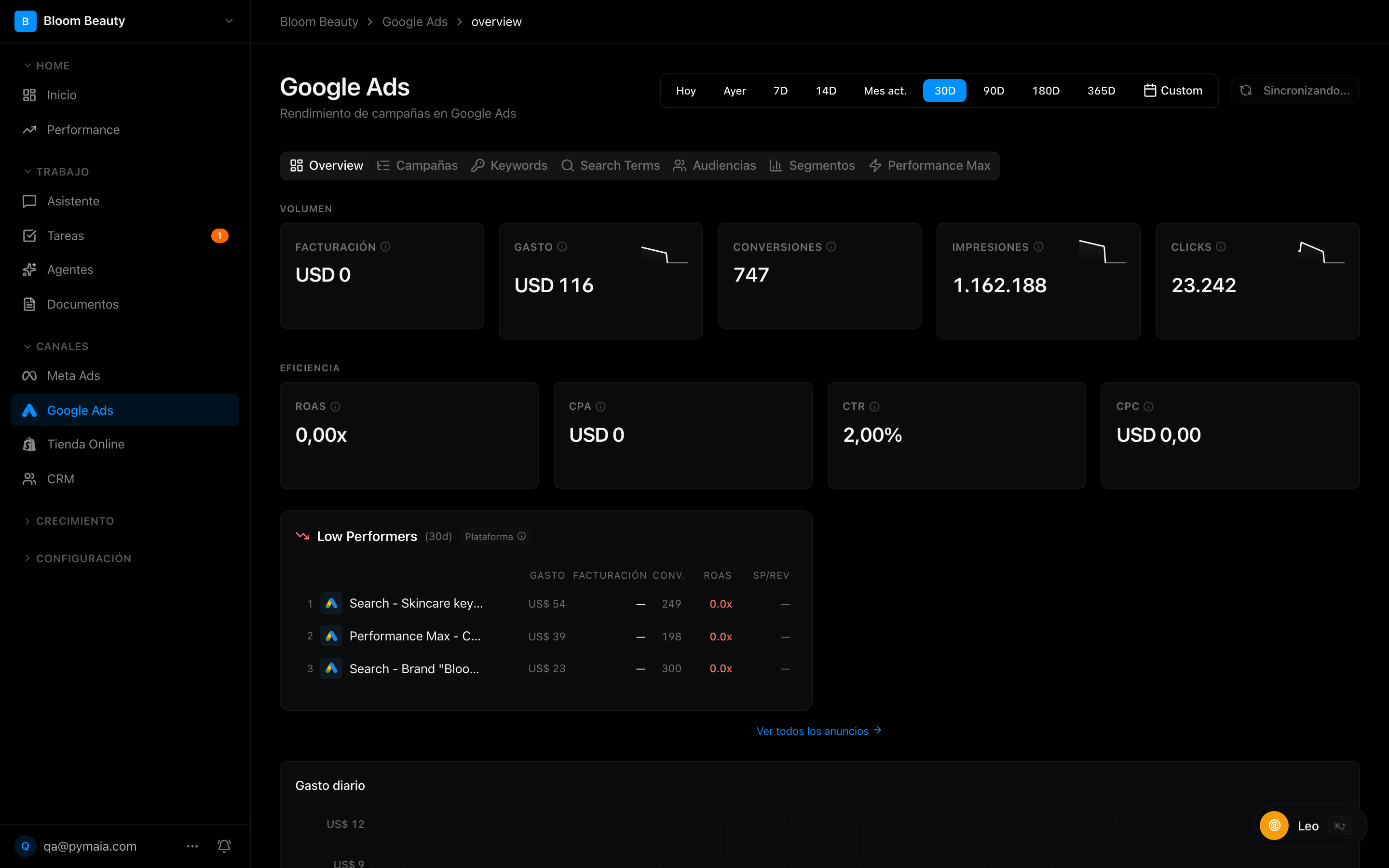
Task: Click the Performance trend icon in sidebar
Action: click(x=29, y=130)
